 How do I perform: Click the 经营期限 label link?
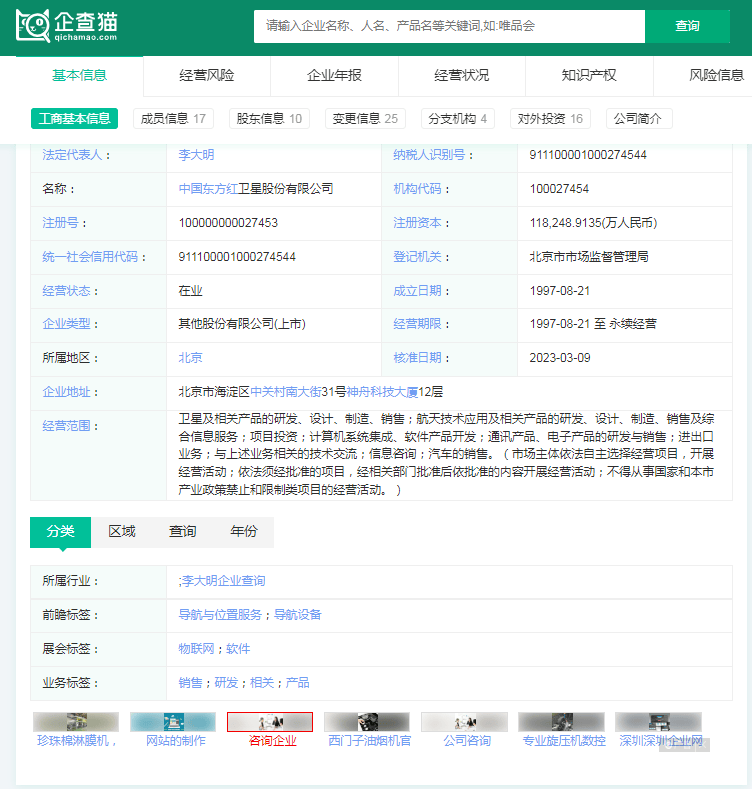(x=417, y=324)
